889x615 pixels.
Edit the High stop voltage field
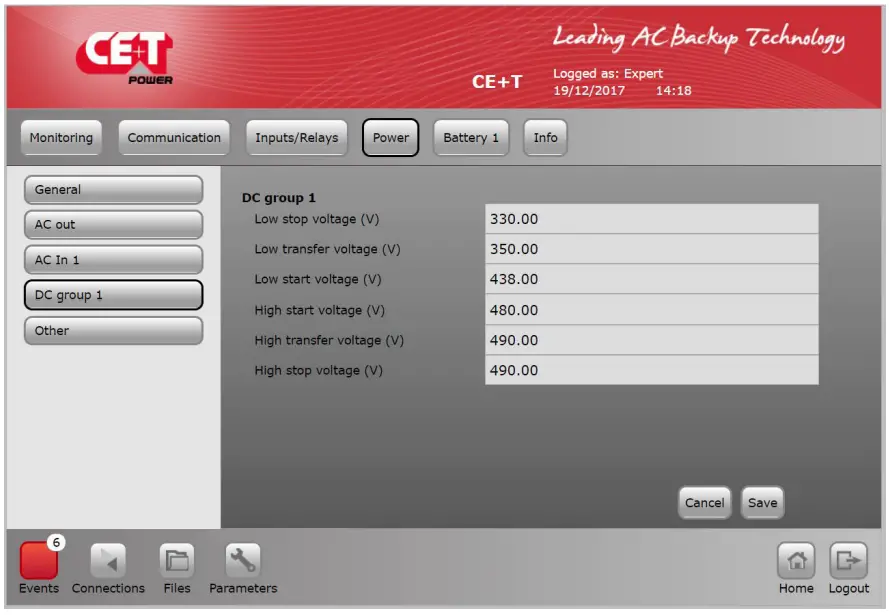pos(651,370)
